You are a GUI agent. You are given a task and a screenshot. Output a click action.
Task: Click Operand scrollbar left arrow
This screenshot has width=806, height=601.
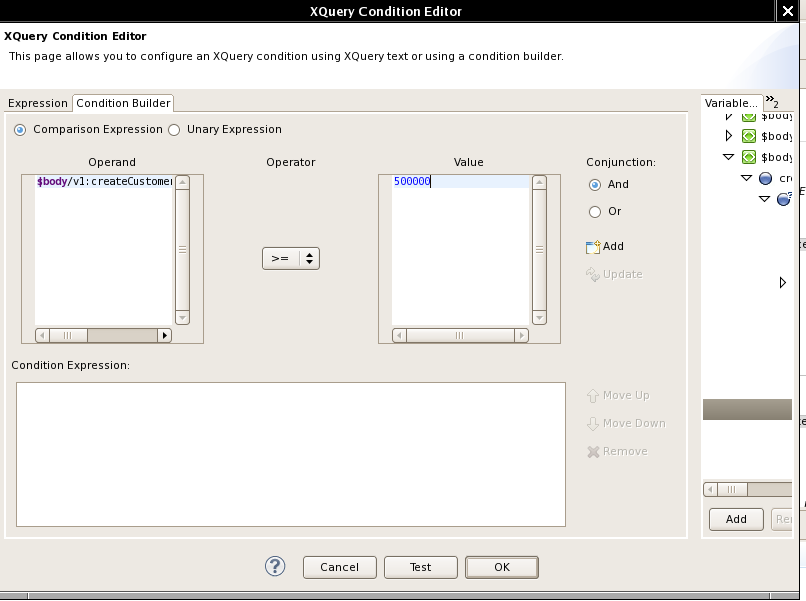(42, 335)
